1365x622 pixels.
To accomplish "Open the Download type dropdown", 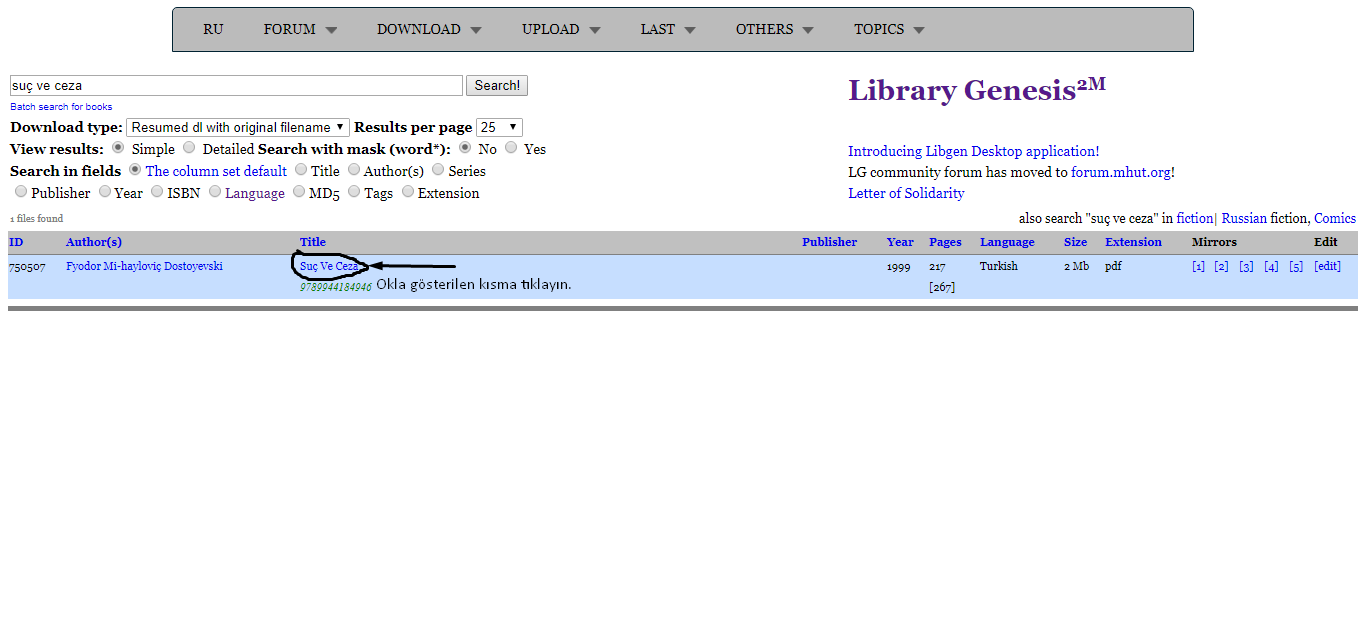I will pos(238,127).
